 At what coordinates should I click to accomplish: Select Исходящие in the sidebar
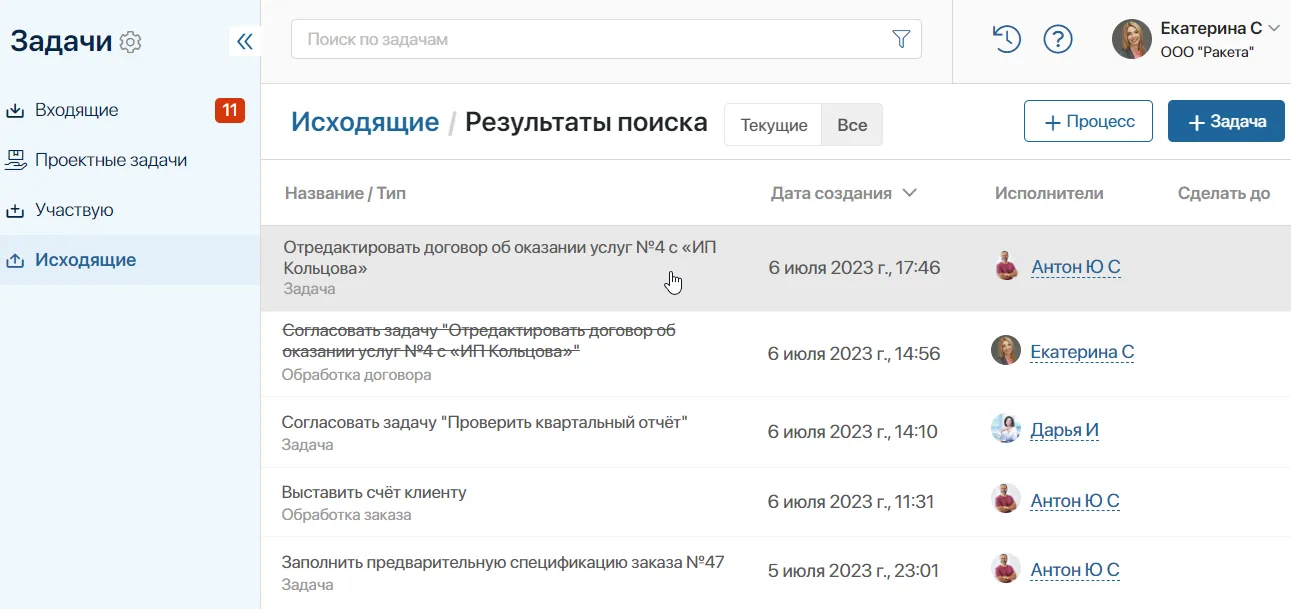click(130, 260)
